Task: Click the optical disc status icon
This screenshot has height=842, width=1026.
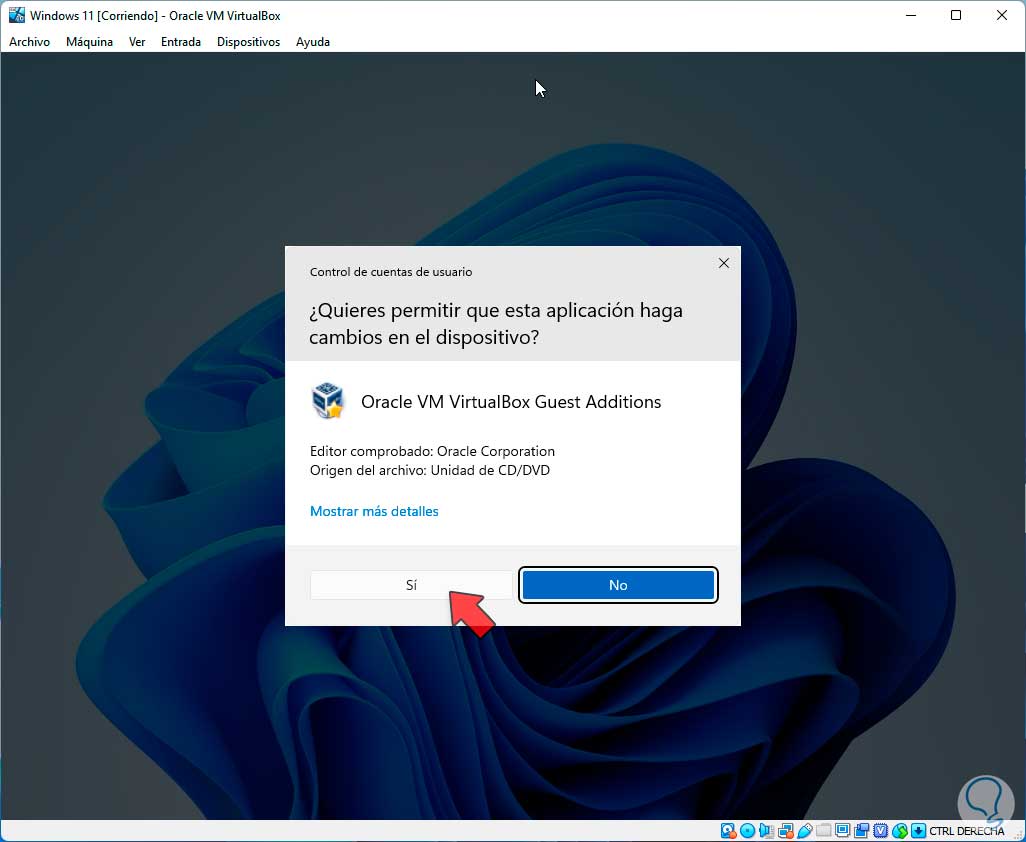Action: tap(747, 831)
